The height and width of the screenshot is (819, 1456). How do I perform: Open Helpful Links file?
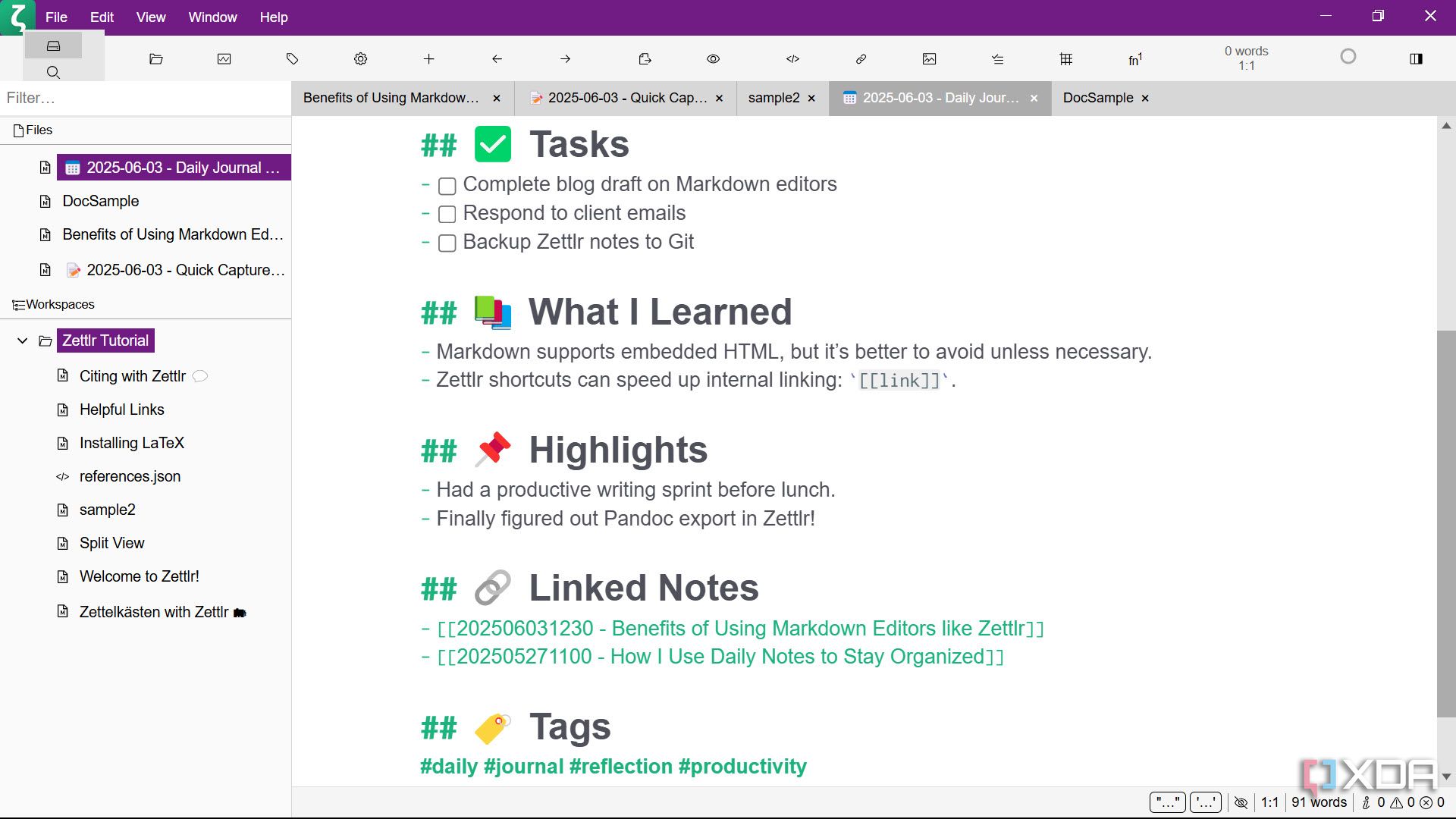pyautogui.click(x=122, y=409)
